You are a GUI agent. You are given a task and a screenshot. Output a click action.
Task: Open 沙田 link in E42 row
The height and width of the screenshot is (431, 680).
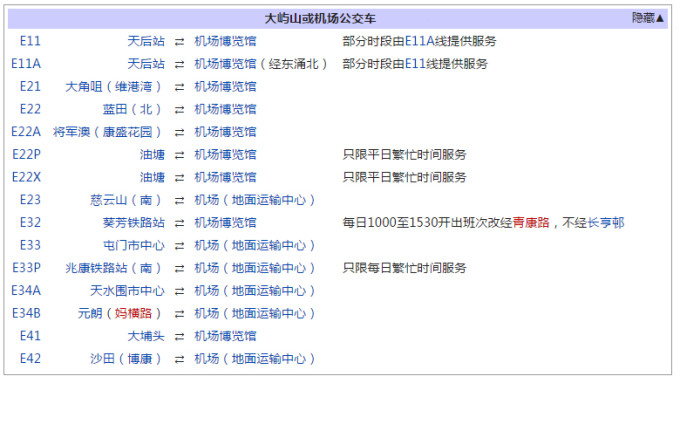point(102,358)
